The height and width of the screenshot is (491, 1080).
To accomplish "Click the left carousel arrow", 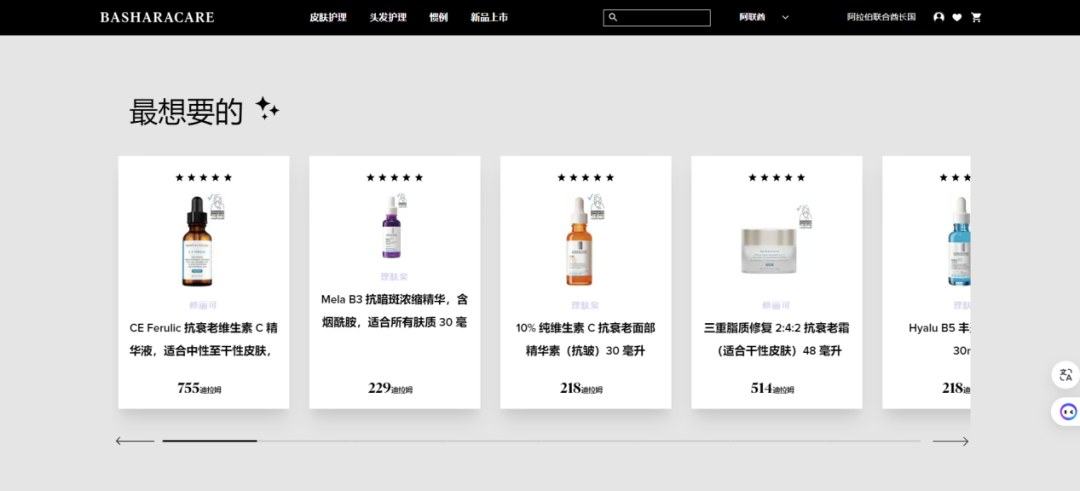I will coord(135,441).
